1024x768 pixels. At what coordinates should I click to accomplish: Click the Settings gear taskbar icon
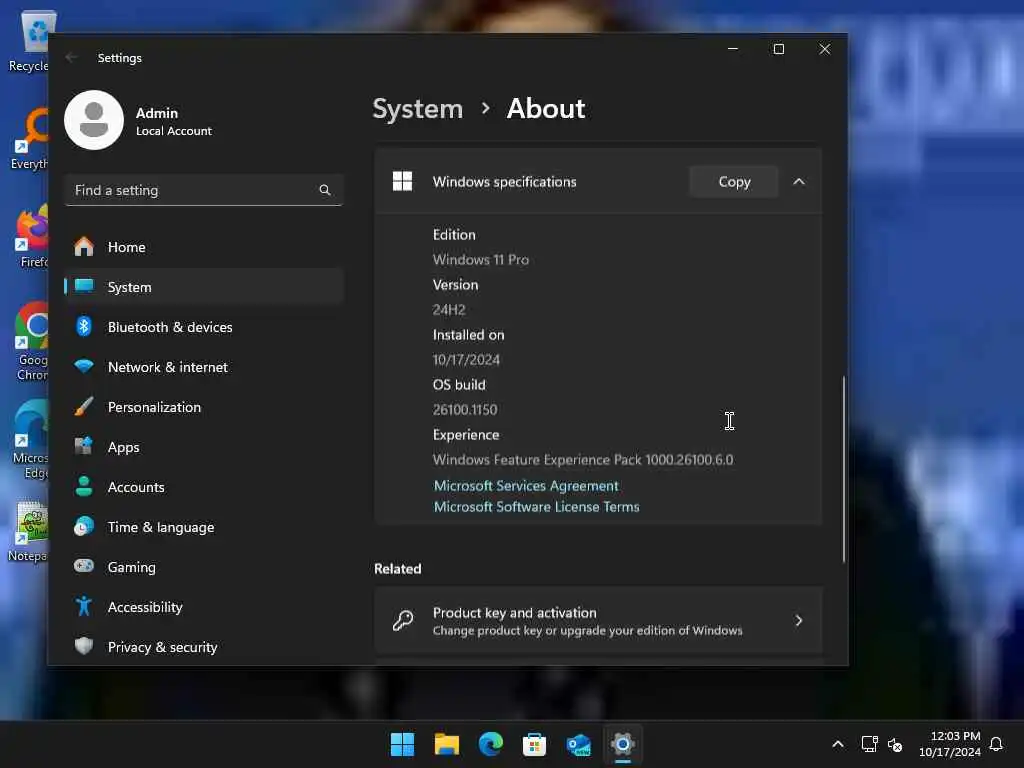point(623,744)
